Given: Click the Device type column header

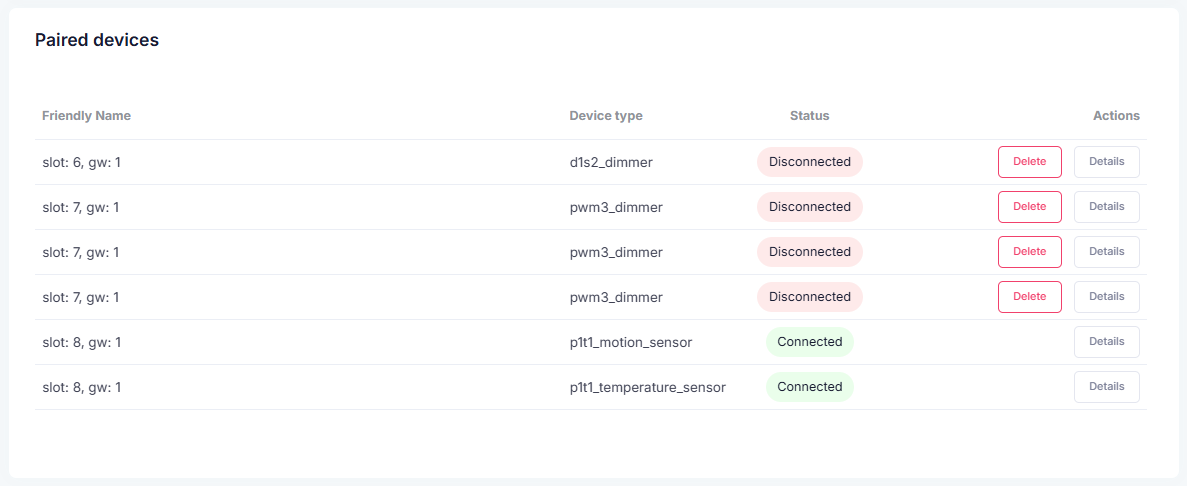Looking at the screenshot, I should [x=606, y=116].
